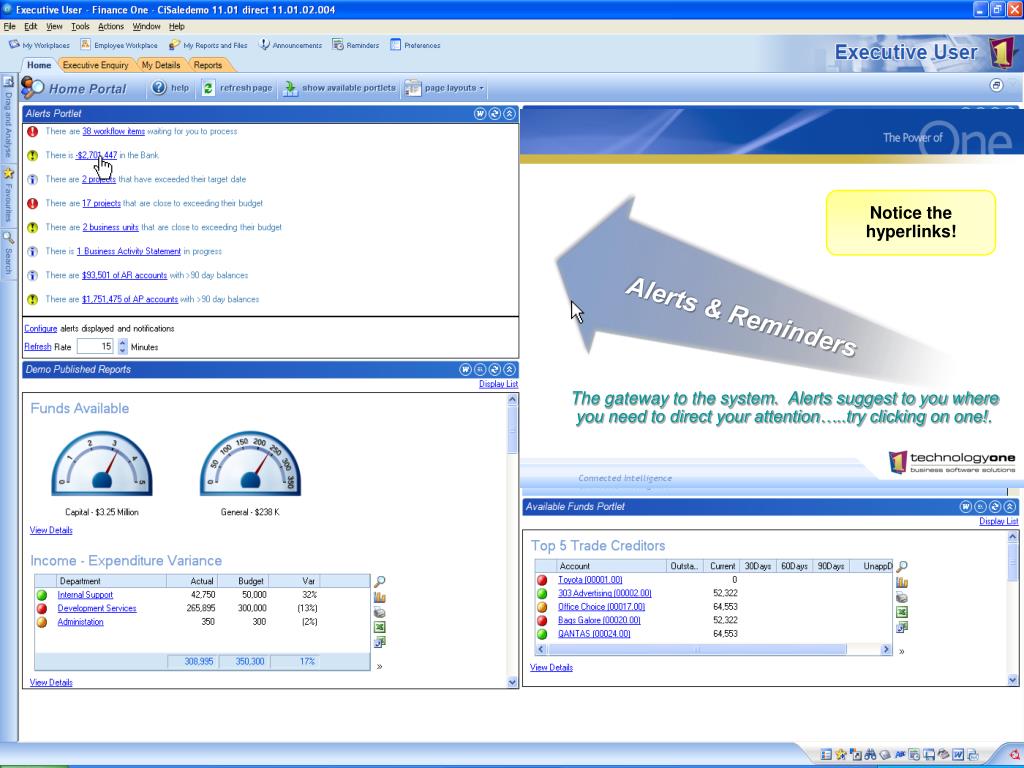The image size is (1024, 768).
Task: Click the Alerts Portlet W icon
Action: (x=480, y=114)
